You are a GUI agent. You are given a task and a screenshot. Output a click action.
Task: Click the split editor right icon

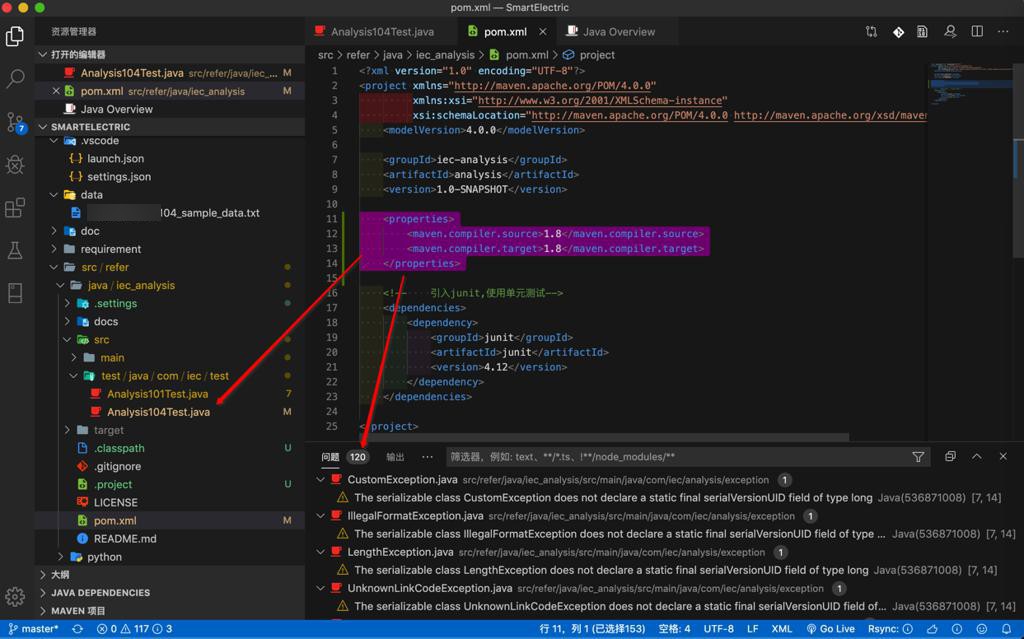[977, 32]
